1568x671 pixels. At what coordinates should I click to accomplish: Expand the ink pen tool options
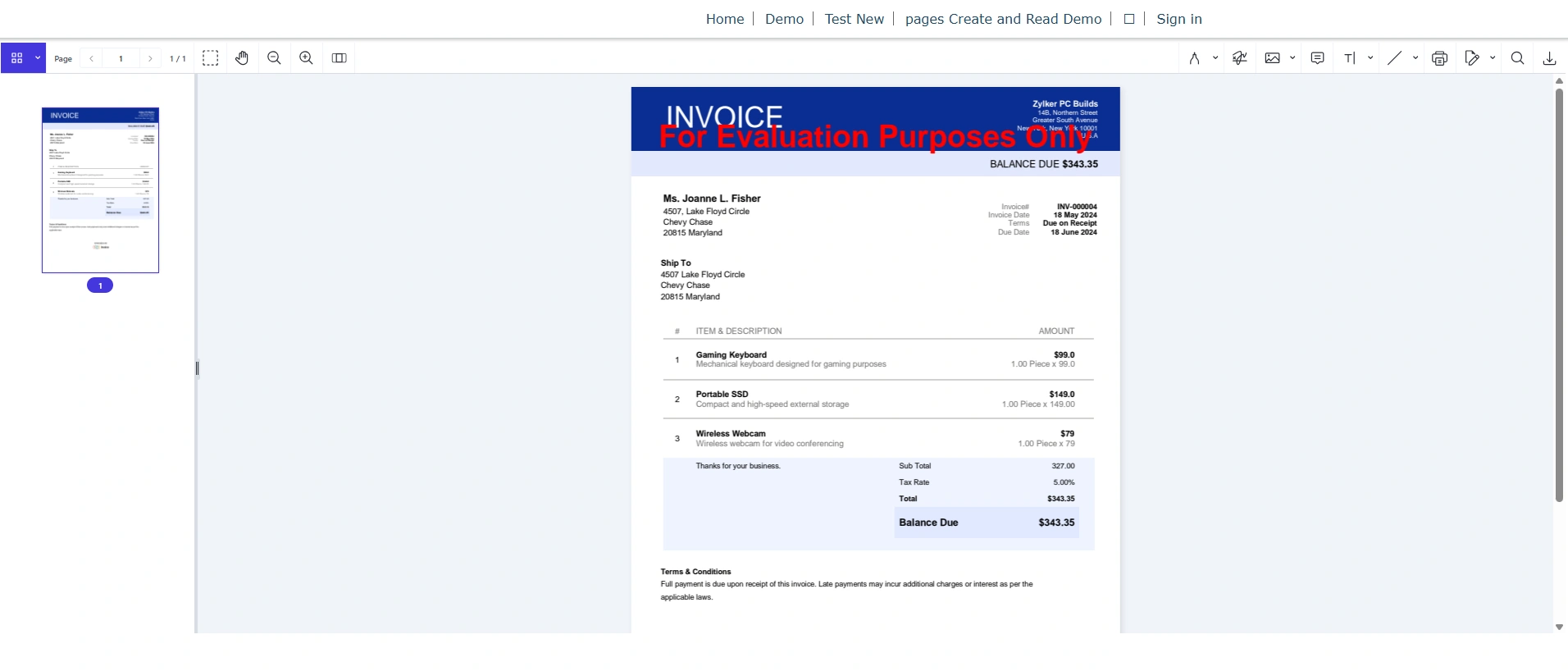(1215, 58)
